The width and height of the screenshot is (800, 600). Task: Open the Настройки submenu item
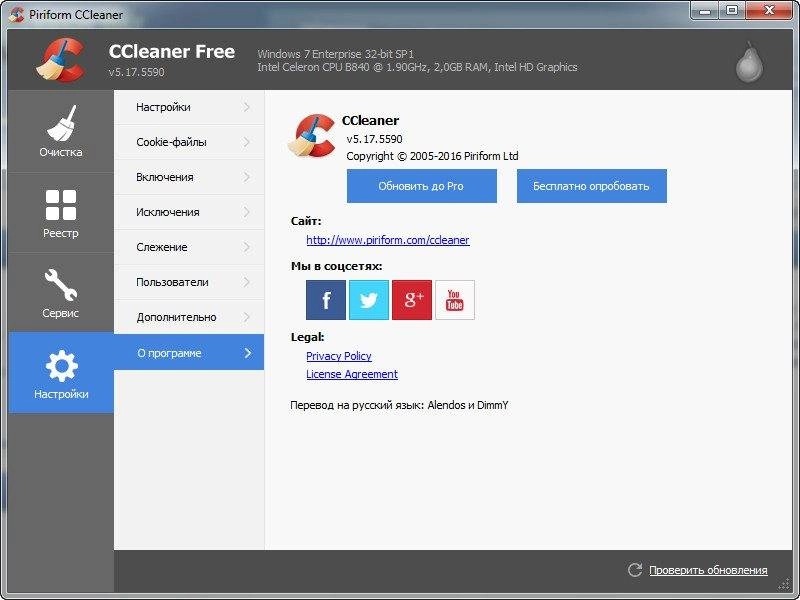pos(189,107)
